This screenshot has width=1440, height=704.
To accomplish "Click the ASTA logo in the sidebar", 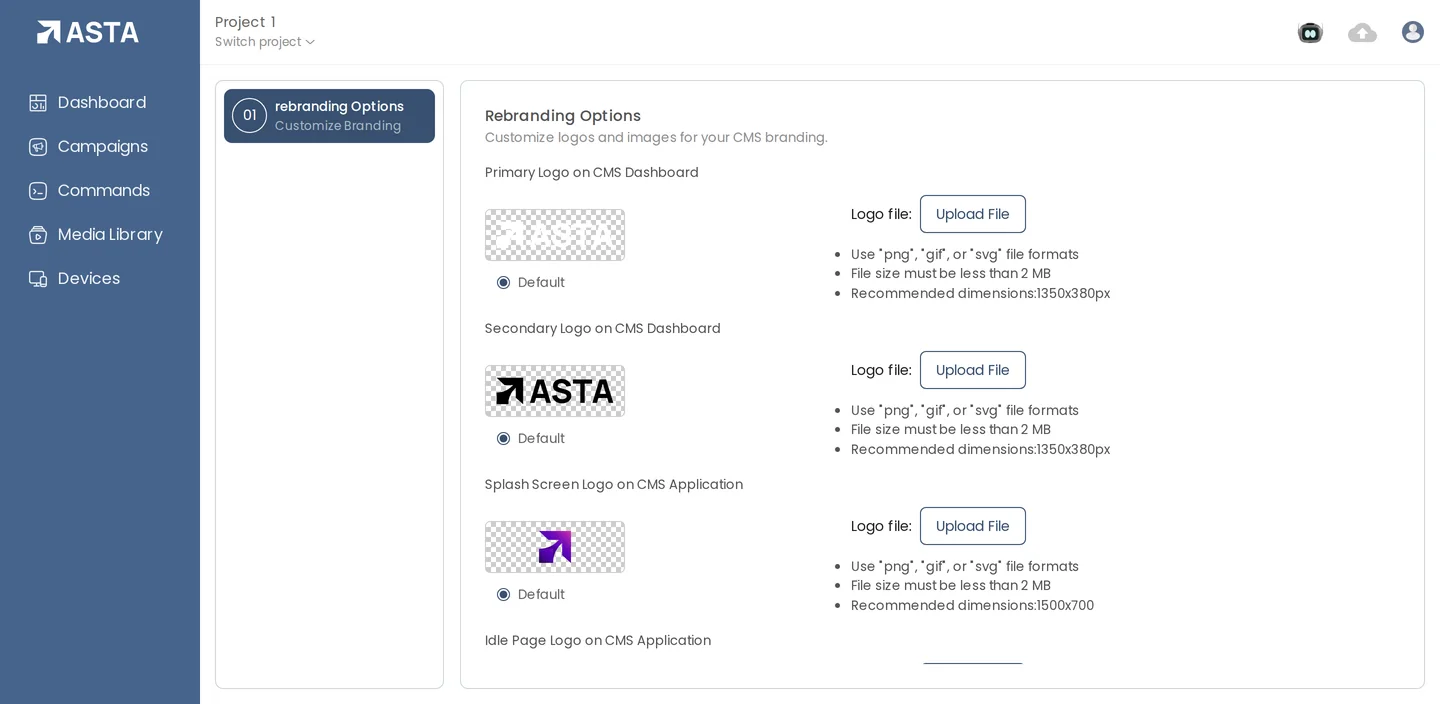I will (x=88, y=32).
